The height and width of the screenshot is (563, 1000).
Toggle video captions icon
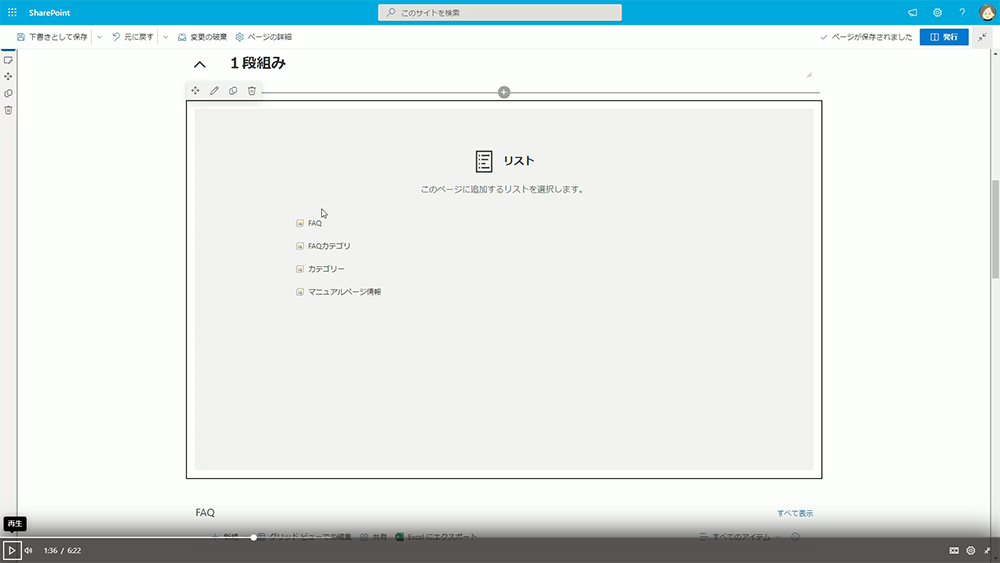(954, 550)
